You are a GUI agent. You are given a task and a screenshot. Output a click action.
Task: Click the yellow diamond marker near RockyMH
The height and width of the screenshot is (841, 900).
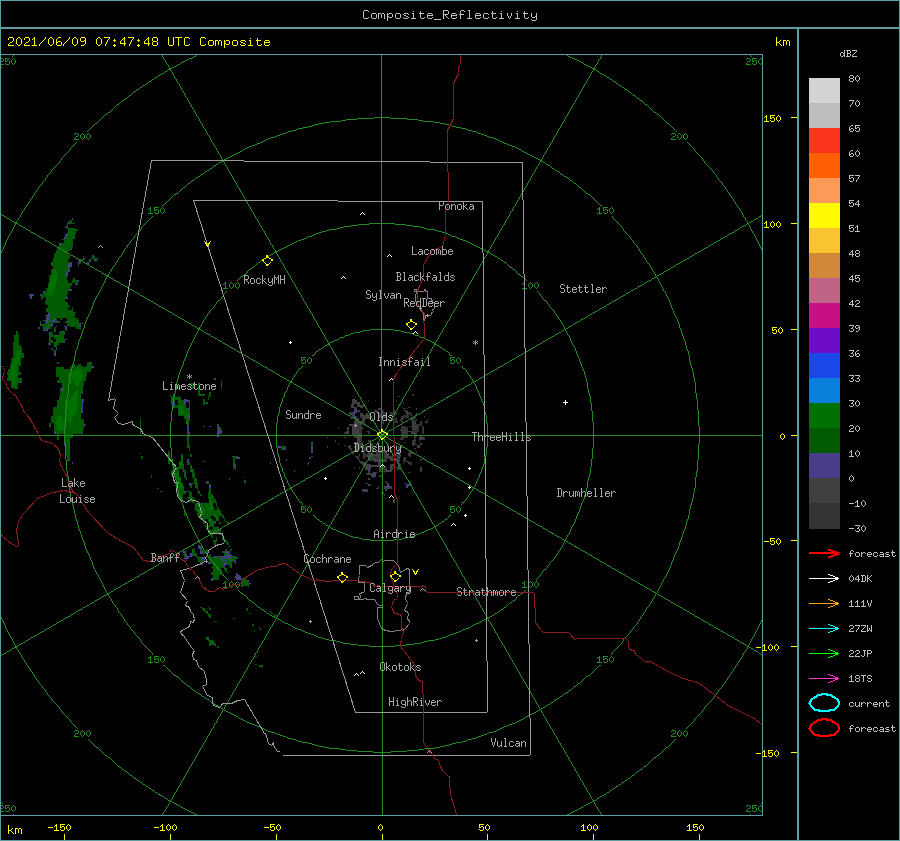(x=267, y=261)
